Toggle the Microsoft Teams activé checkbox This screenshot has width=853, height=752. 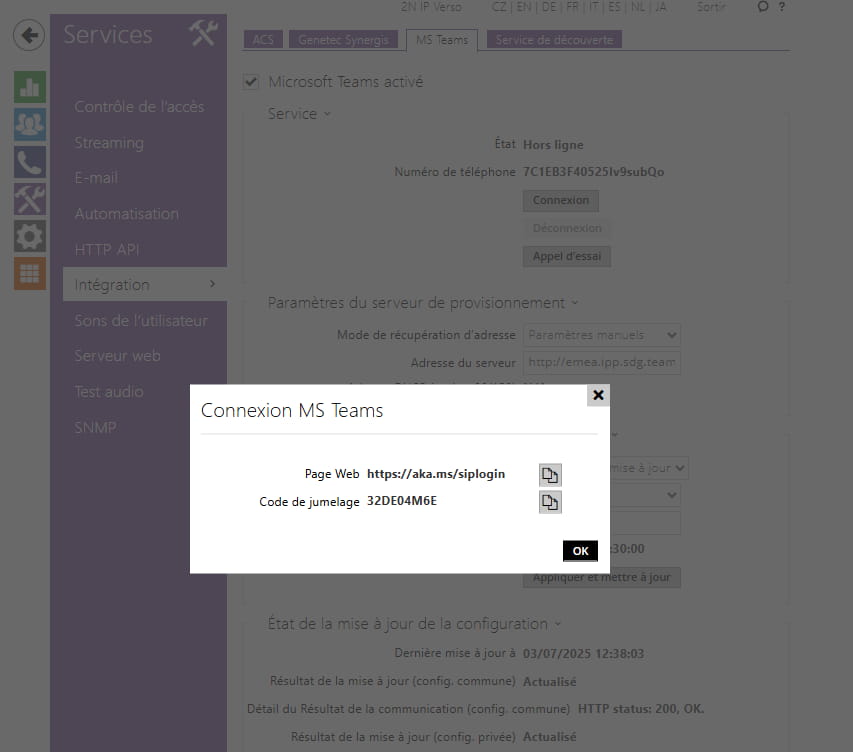(251, 82)
